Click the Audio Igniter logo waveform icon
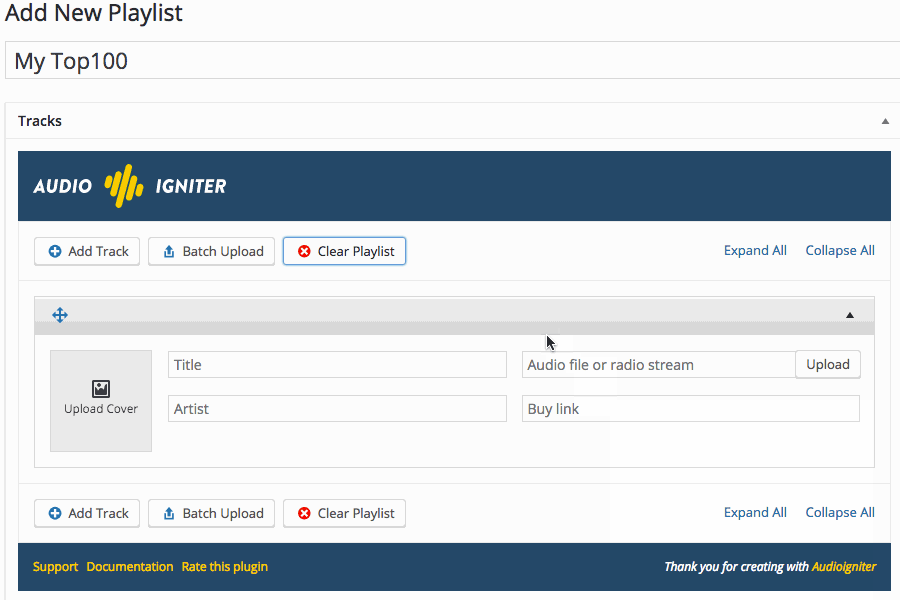This screenshot has height=600, width=900. (123, 185)
